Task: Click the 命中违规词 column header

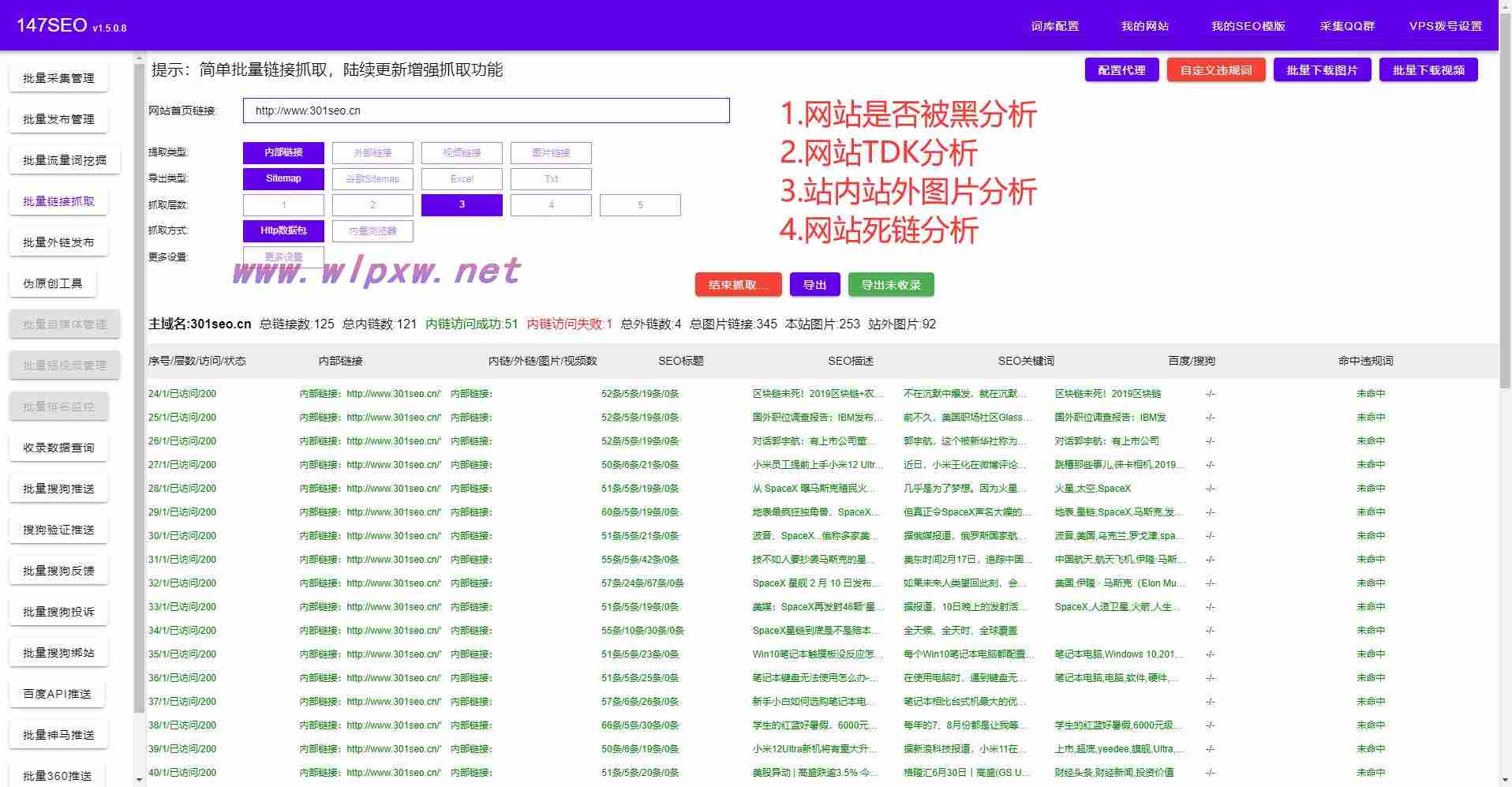Action: [1365, 361]
